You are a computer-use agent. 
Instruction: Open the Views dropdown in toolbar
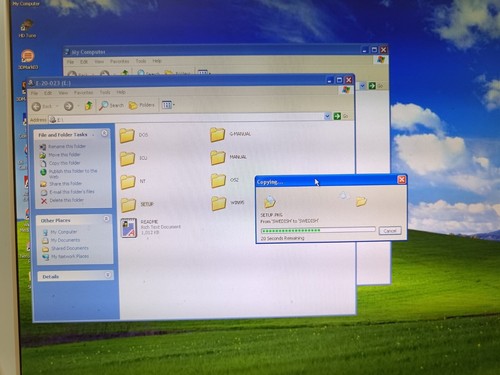click(168, 105)
